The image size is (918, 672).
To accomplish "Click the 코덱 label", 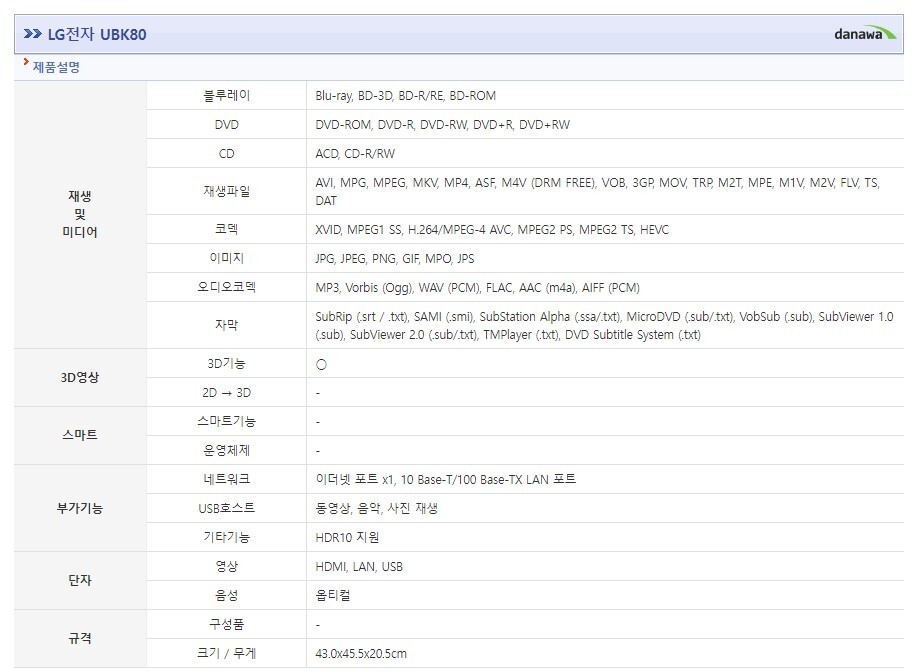I will tap(227, 229).
